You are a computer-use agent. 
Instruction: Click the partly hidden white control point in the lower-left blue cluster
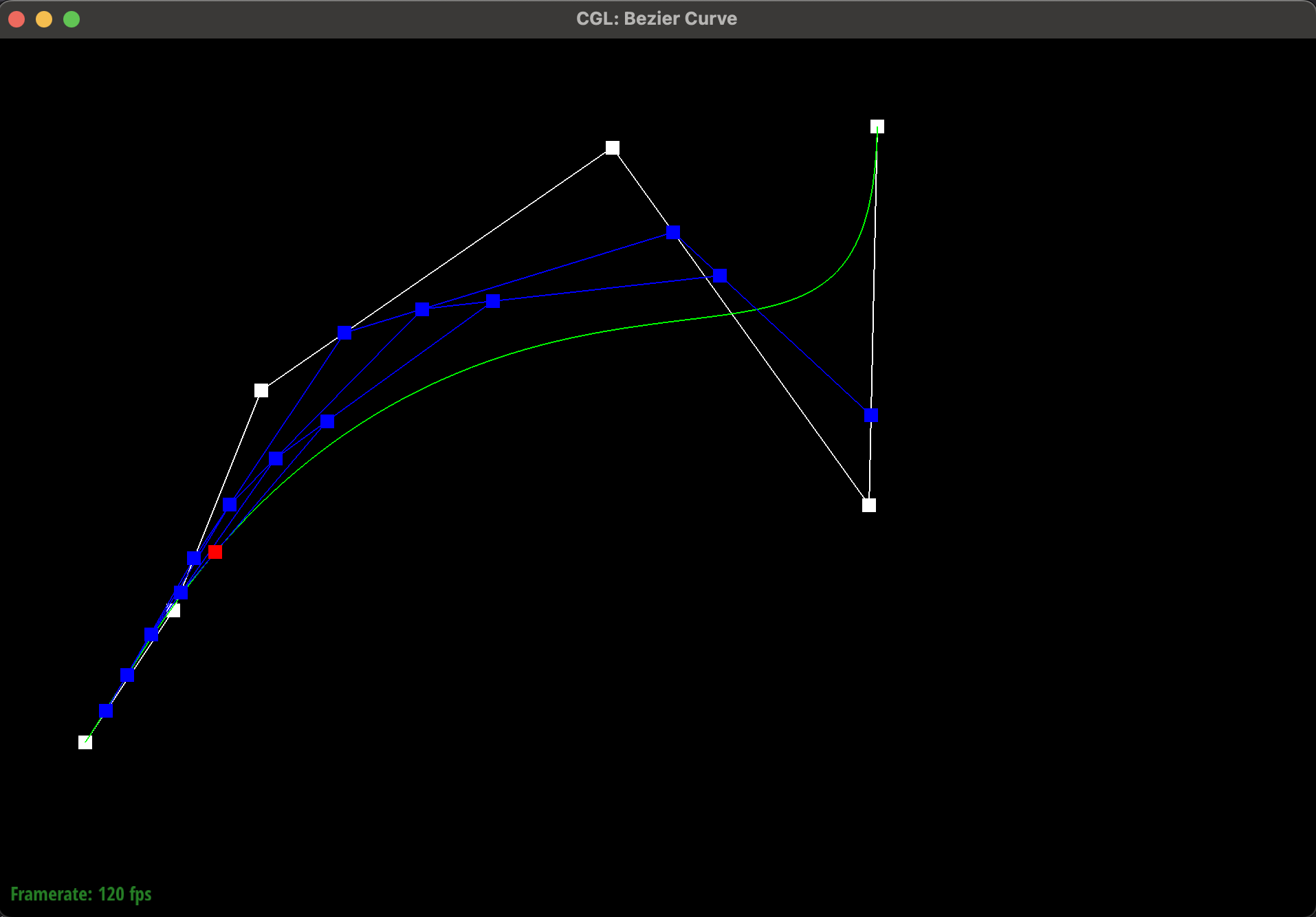[x=175, y=611]
